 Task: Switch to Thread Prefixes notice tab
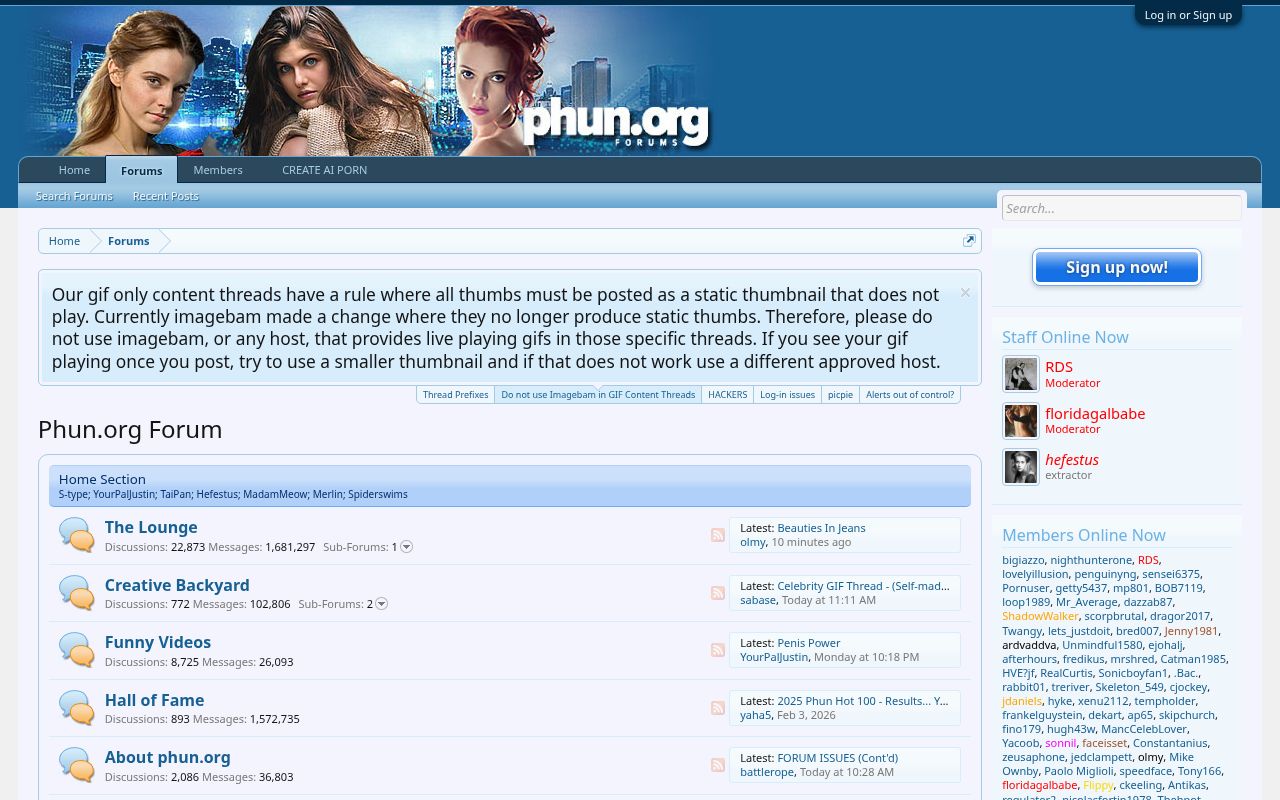pyautogui.click(x=455, y=395)
